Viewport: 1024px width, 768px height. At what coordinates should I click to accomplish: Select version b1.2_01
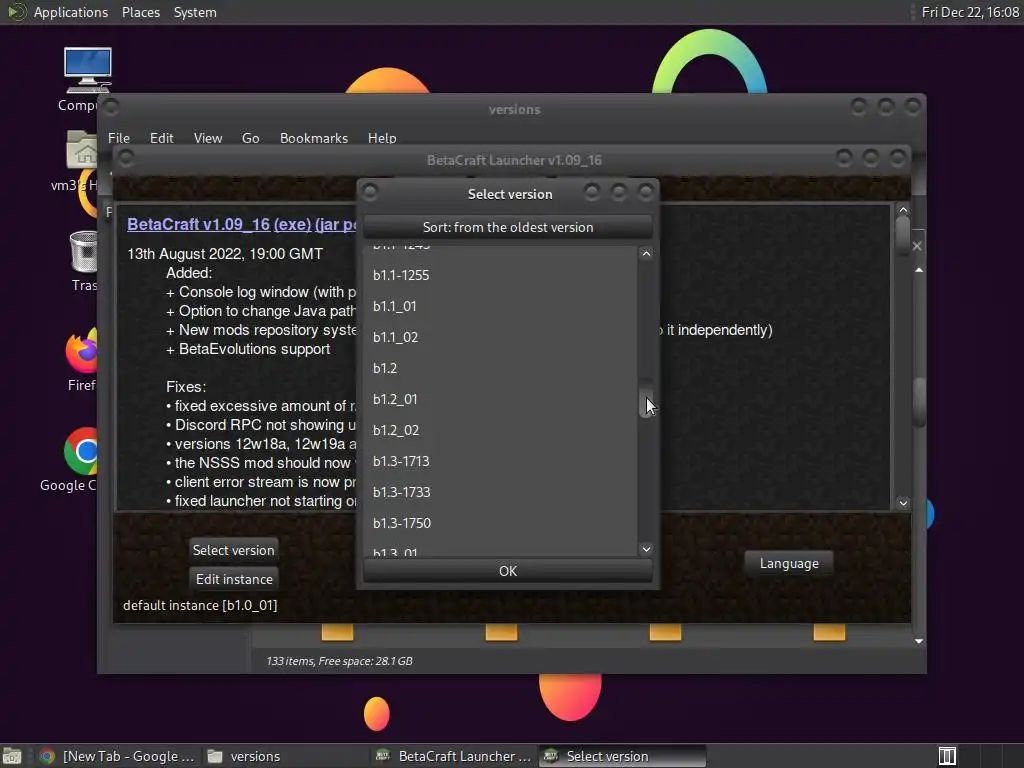[x=500, y=399]
